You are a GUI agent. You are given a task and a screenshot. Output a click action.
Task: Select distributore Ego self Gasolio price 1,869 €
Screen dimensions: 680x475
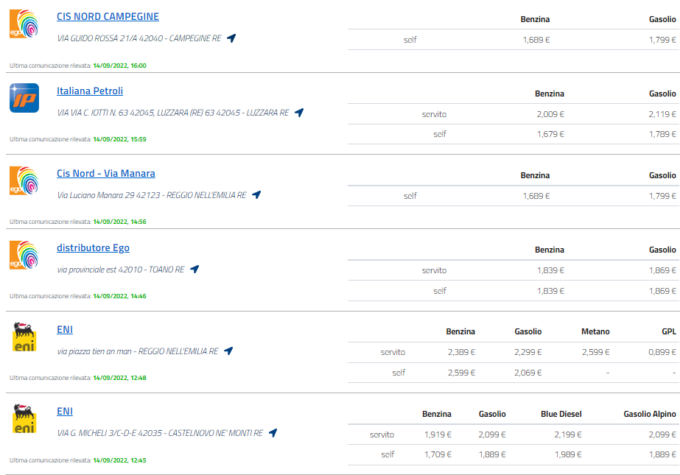[662, 291]
